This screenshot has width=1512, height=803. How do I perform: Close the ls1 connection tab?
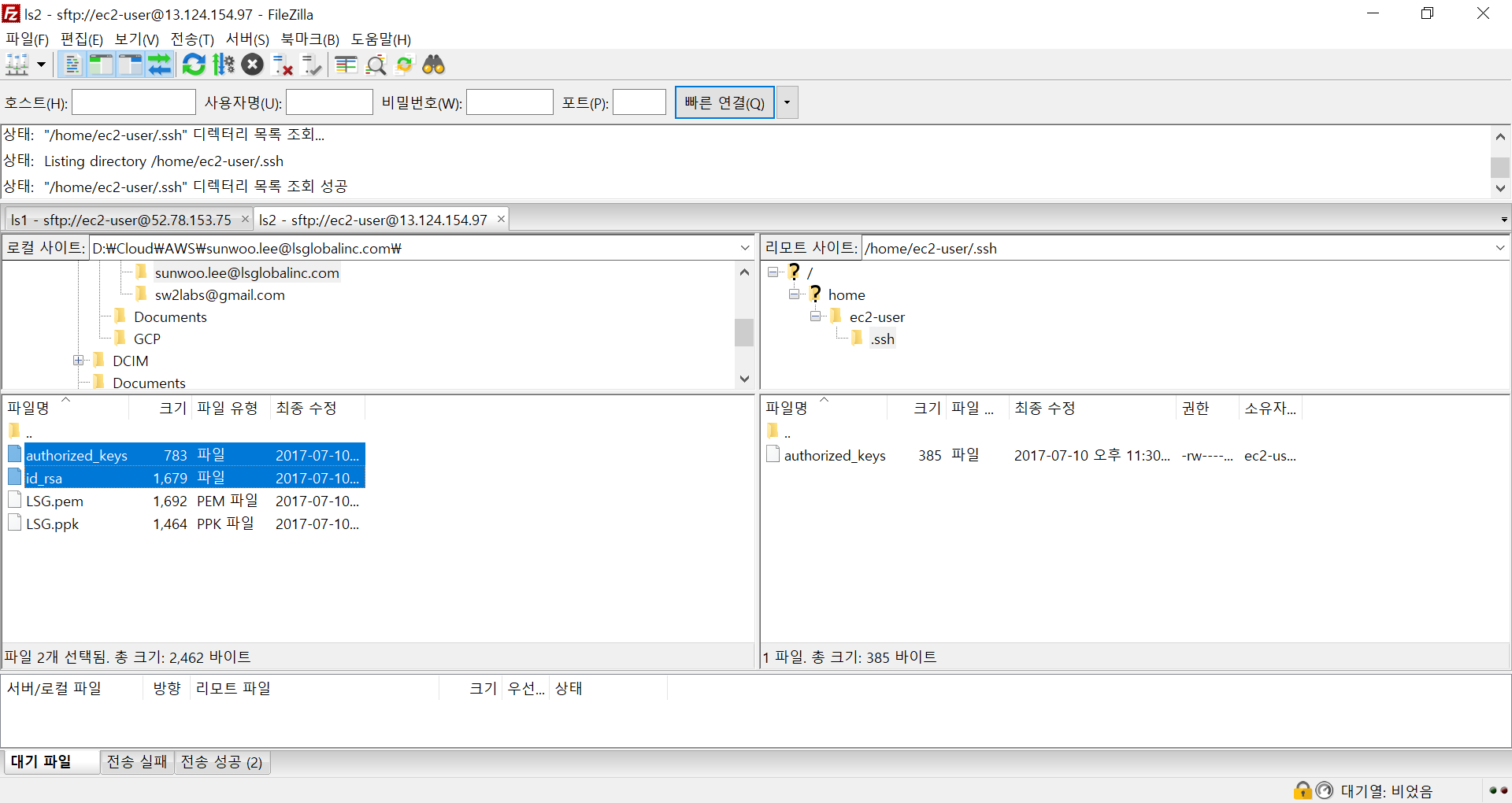click(x=245, y=219)
